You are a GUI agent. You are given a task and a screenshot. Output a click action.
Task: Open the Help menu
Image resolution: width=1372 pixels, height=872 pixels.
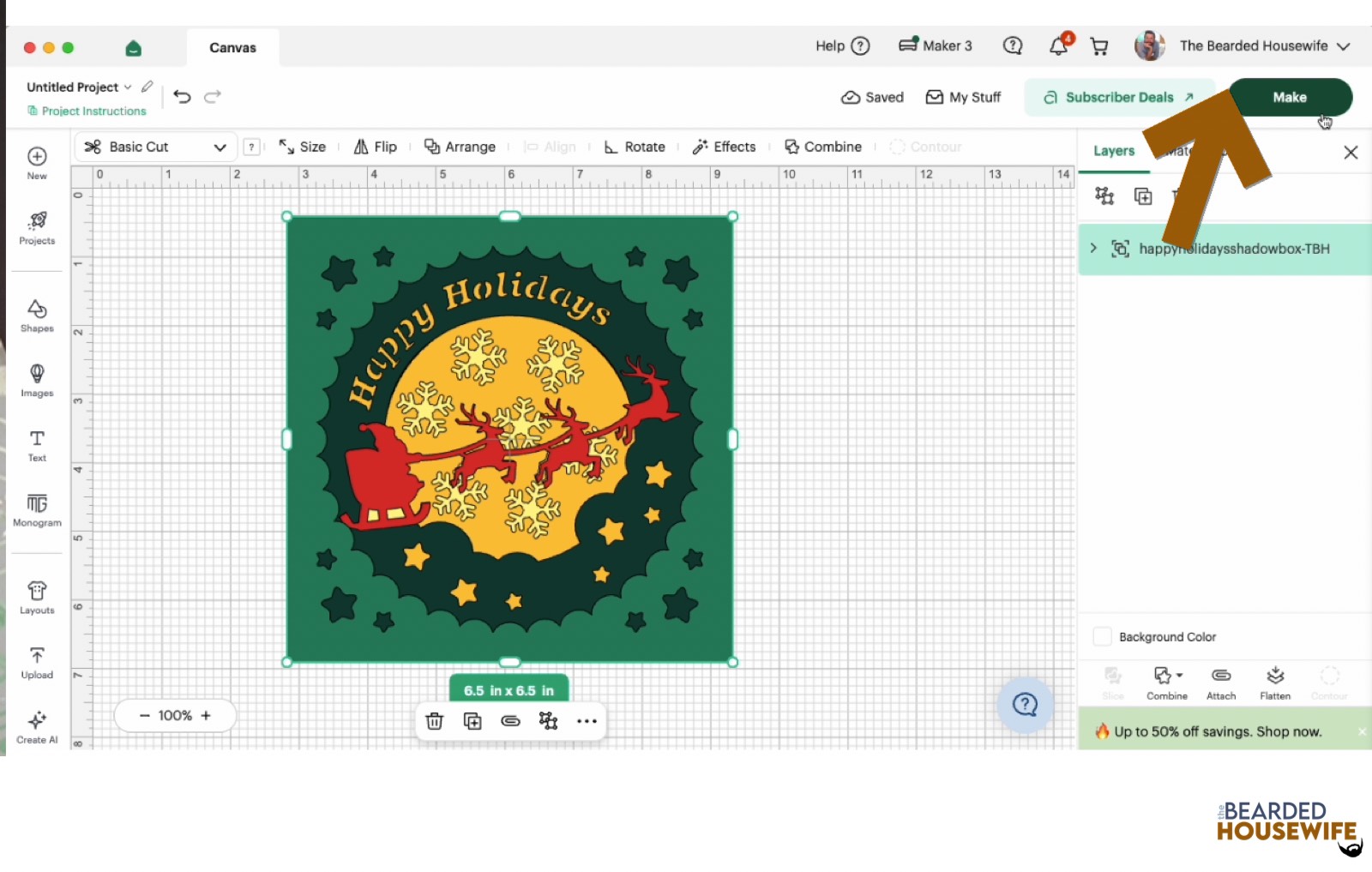[x=842, y=46]
